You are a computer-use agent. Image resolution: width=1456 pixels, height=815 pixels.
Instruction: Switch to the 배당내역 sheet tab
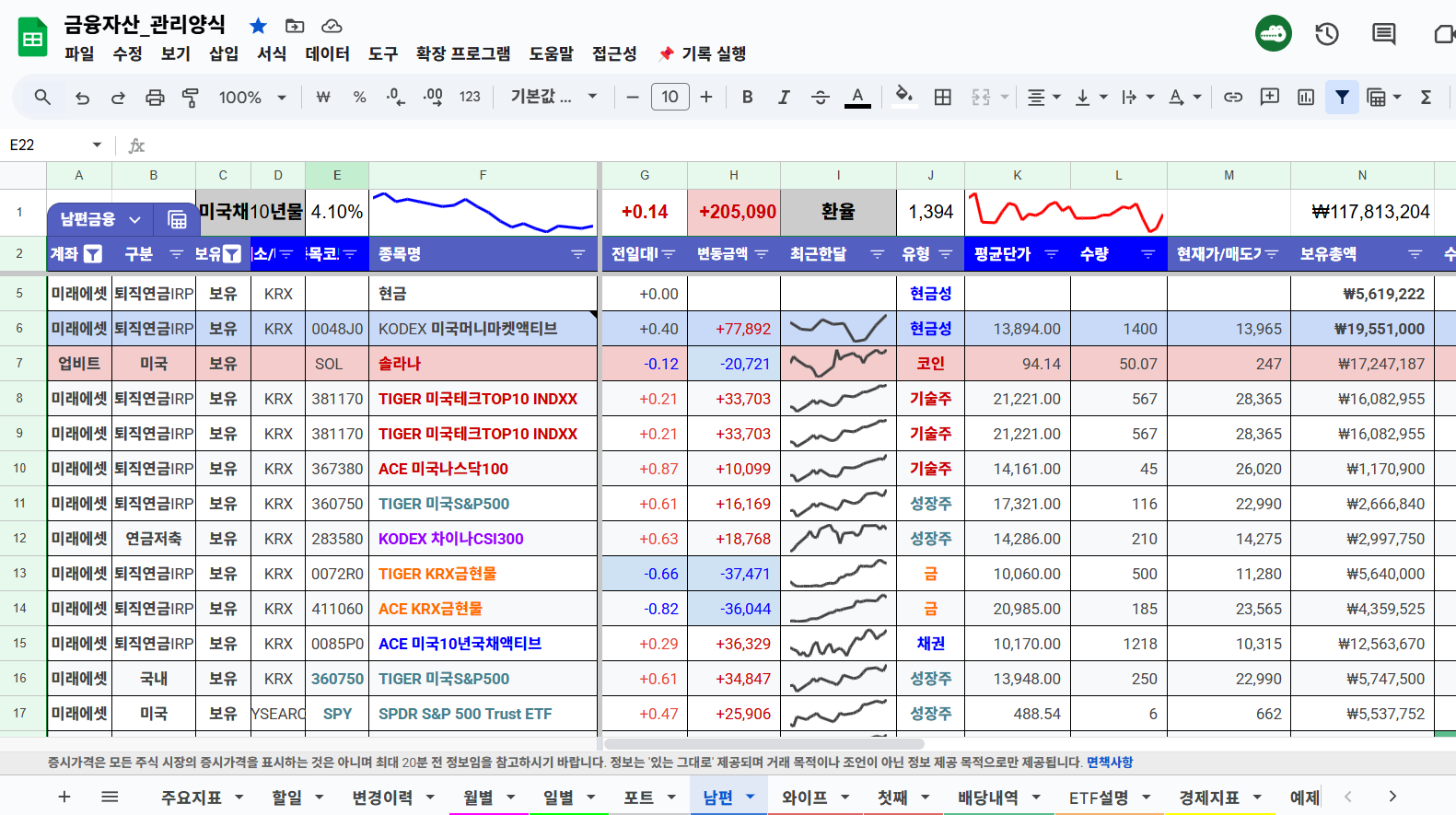tap(987, 798)
